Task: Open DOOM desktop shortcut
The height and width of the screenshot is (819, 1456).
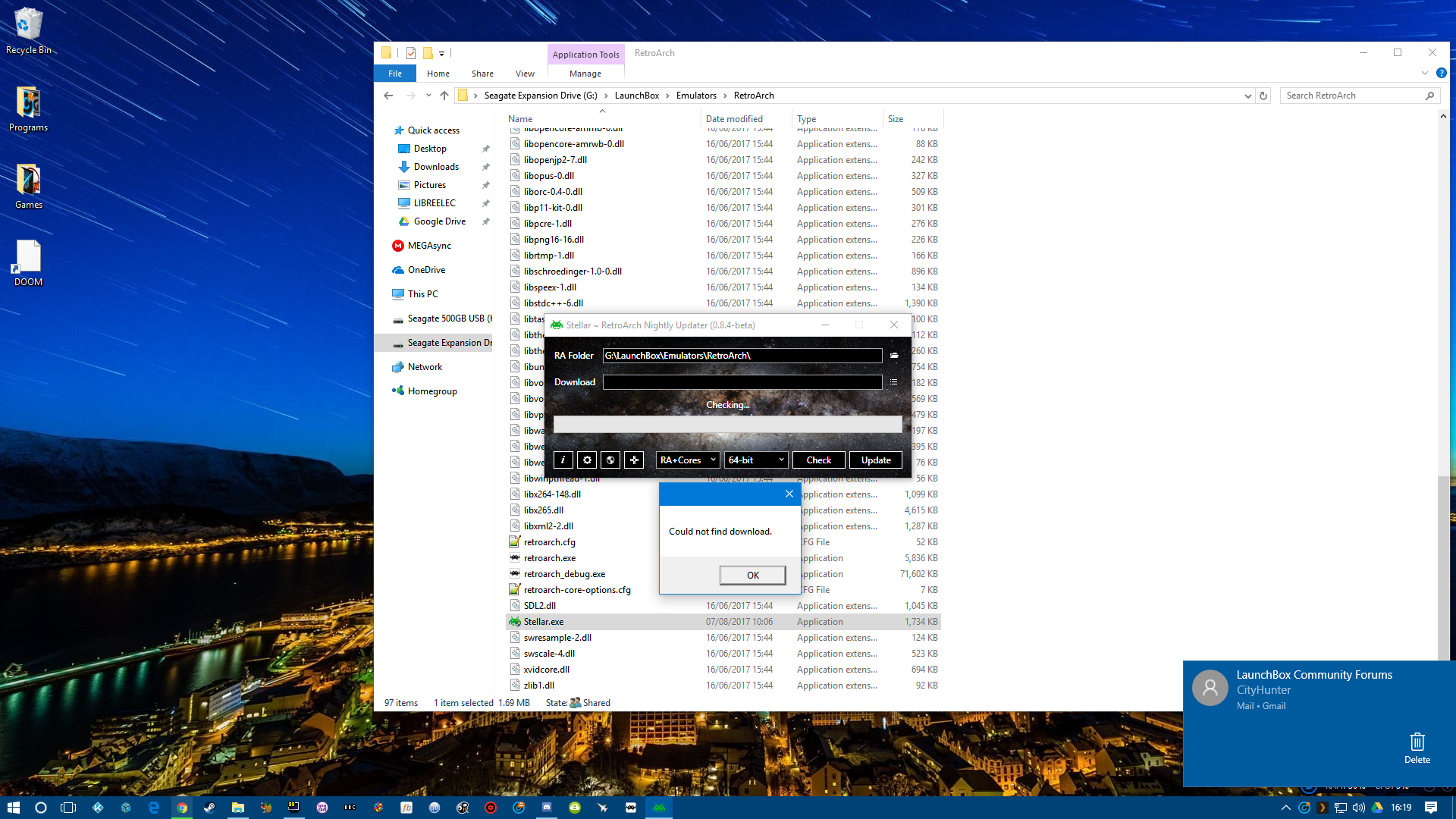Action: (x=28, y=263)
